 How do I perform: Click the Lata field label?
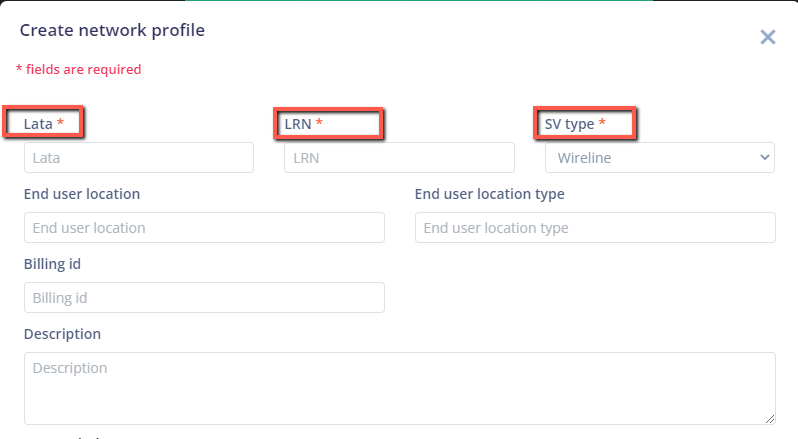[38, 123]
